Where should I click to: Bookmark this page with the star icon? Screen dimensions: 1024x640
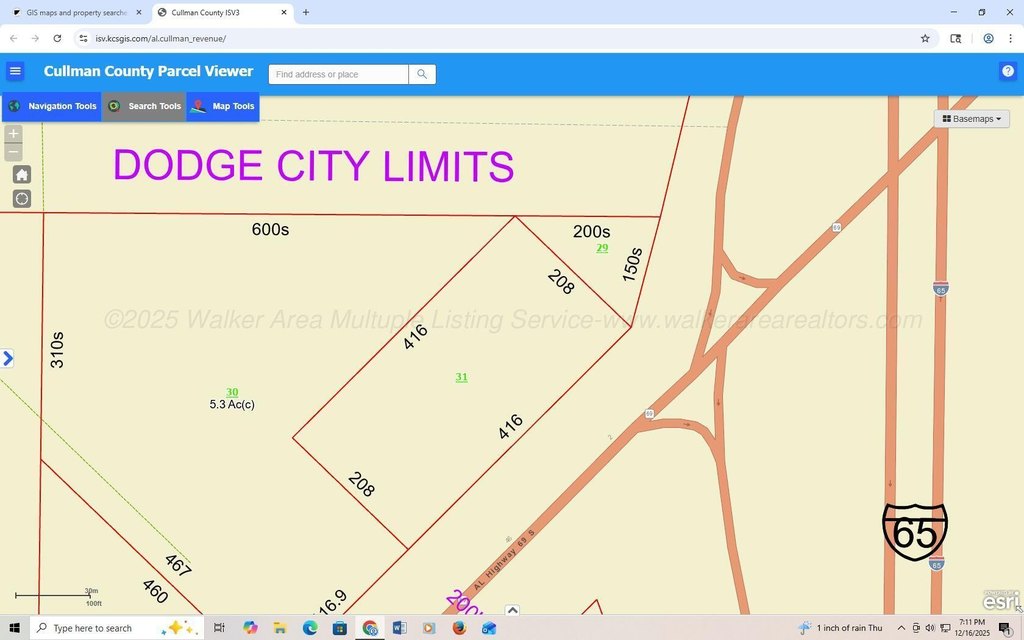coord(925,38)
